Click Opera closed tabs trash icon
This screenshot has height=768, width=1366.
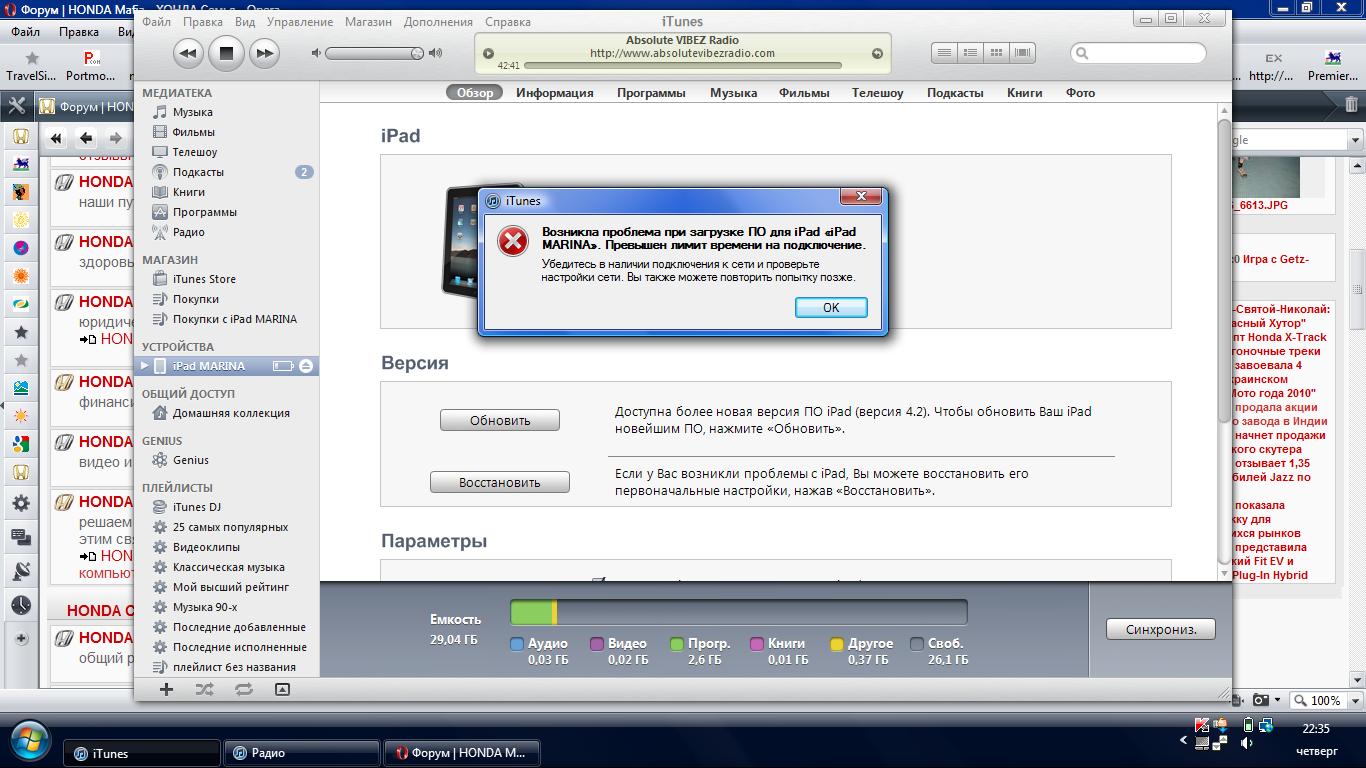pyautogui.click(x=1351, y=105)
